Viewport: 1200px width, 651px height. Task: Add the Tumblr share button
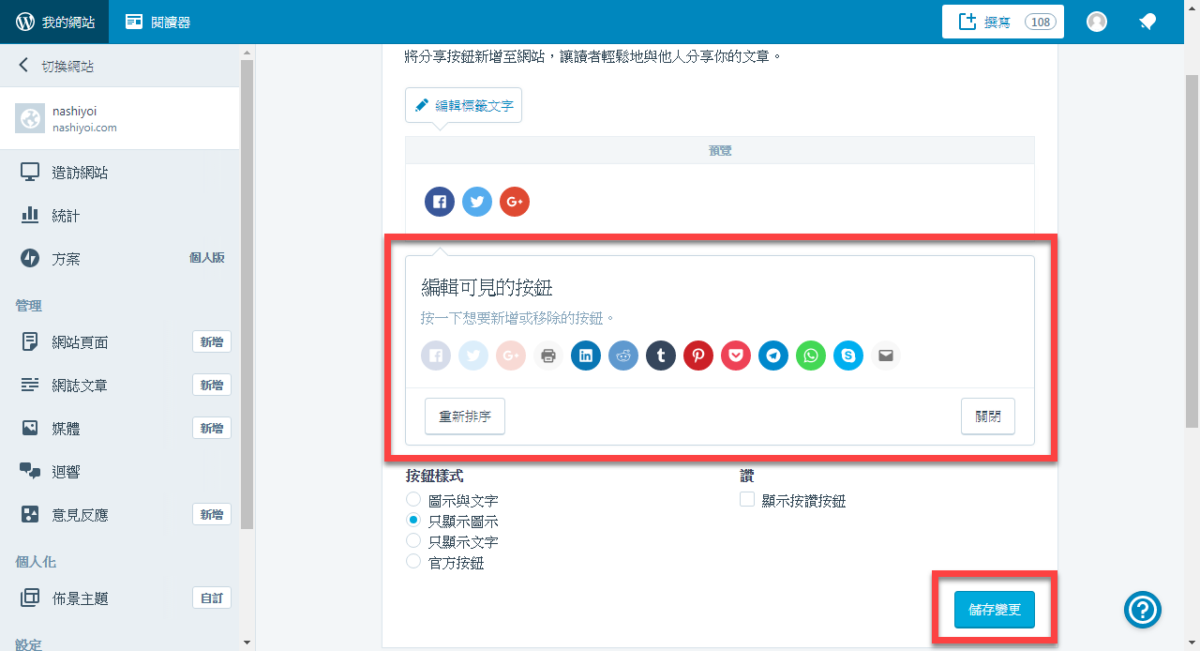(x=661, y=355)
